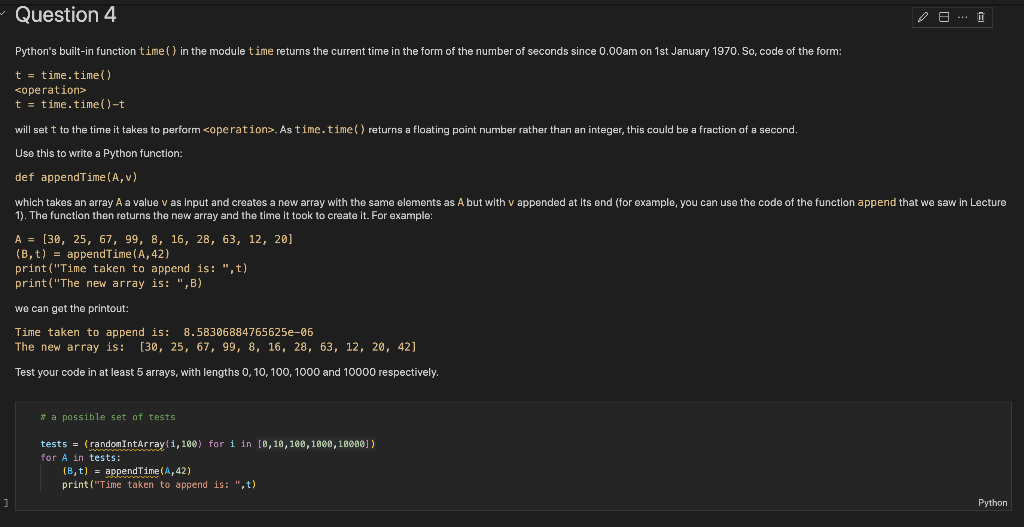Place cursor in the code cell comment line
This screenshot has width=1024, height=527.
point(108,417)
